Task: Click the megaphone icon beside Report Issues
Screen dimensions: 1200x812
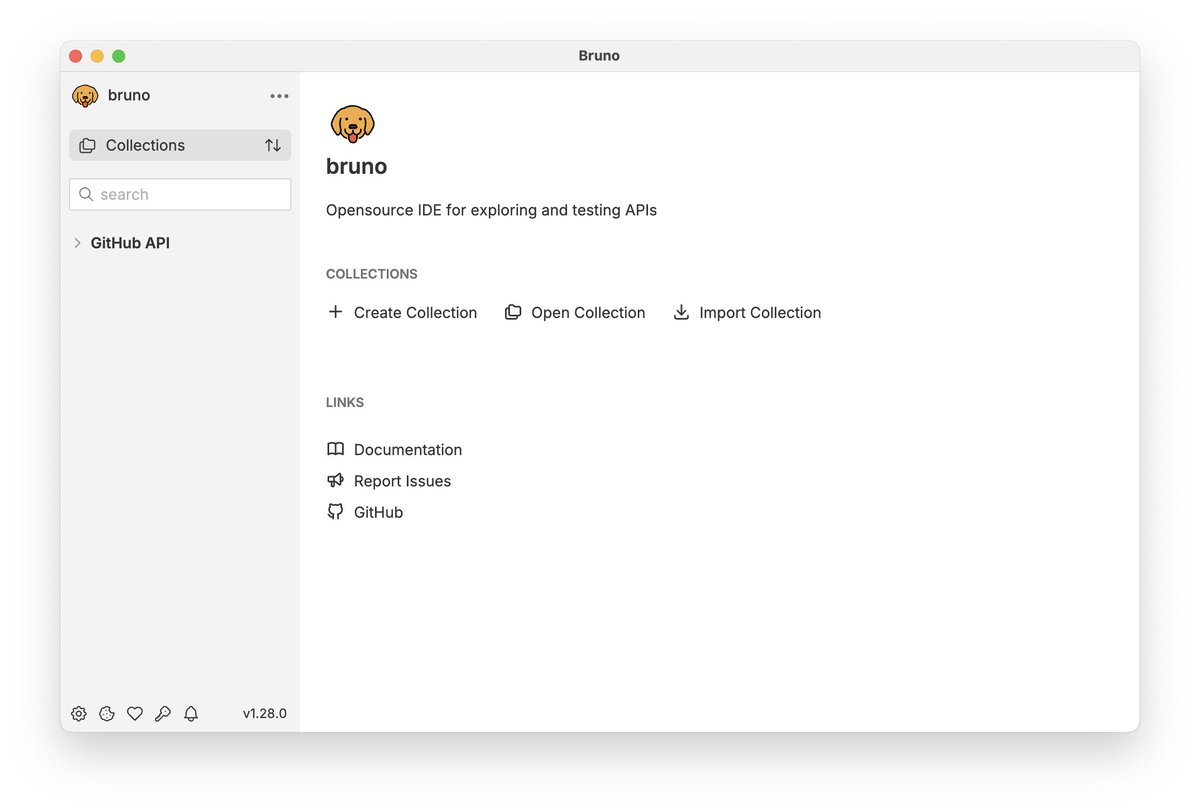Action: click(335, 480)
